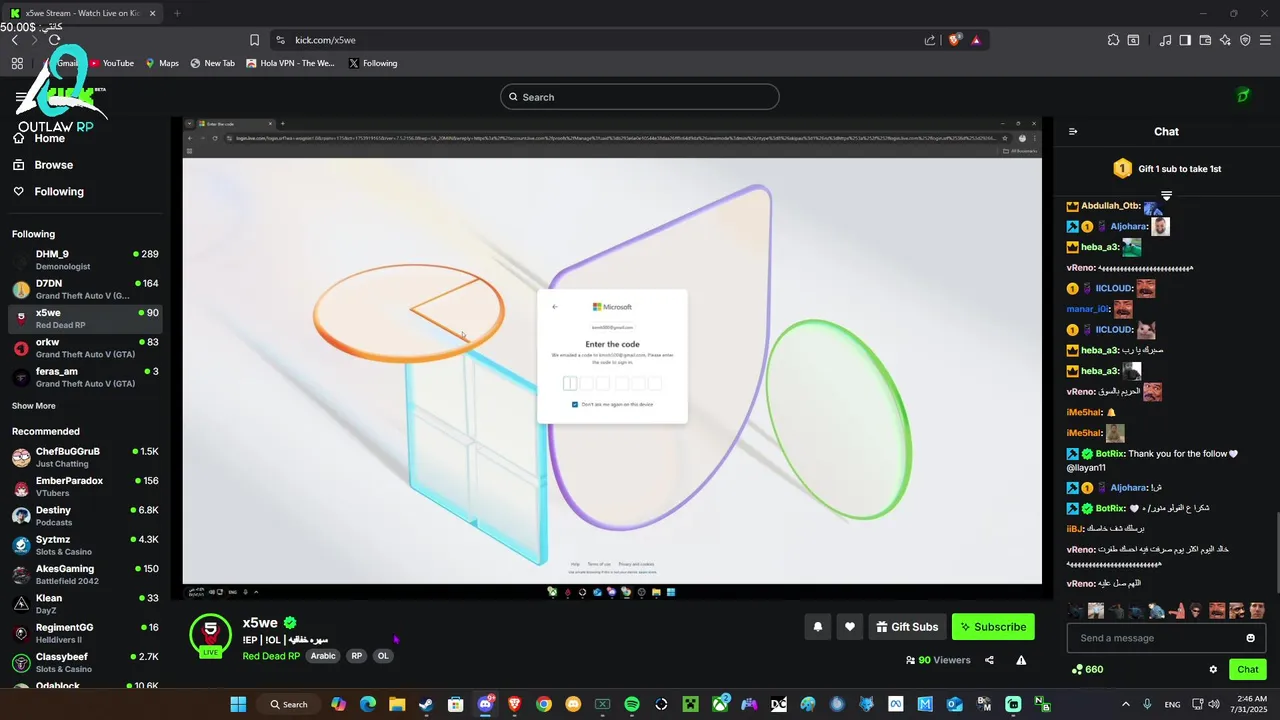1280x720 pixels.
Task: Click the Brave Shields lion icon
Action: point(955,40)
